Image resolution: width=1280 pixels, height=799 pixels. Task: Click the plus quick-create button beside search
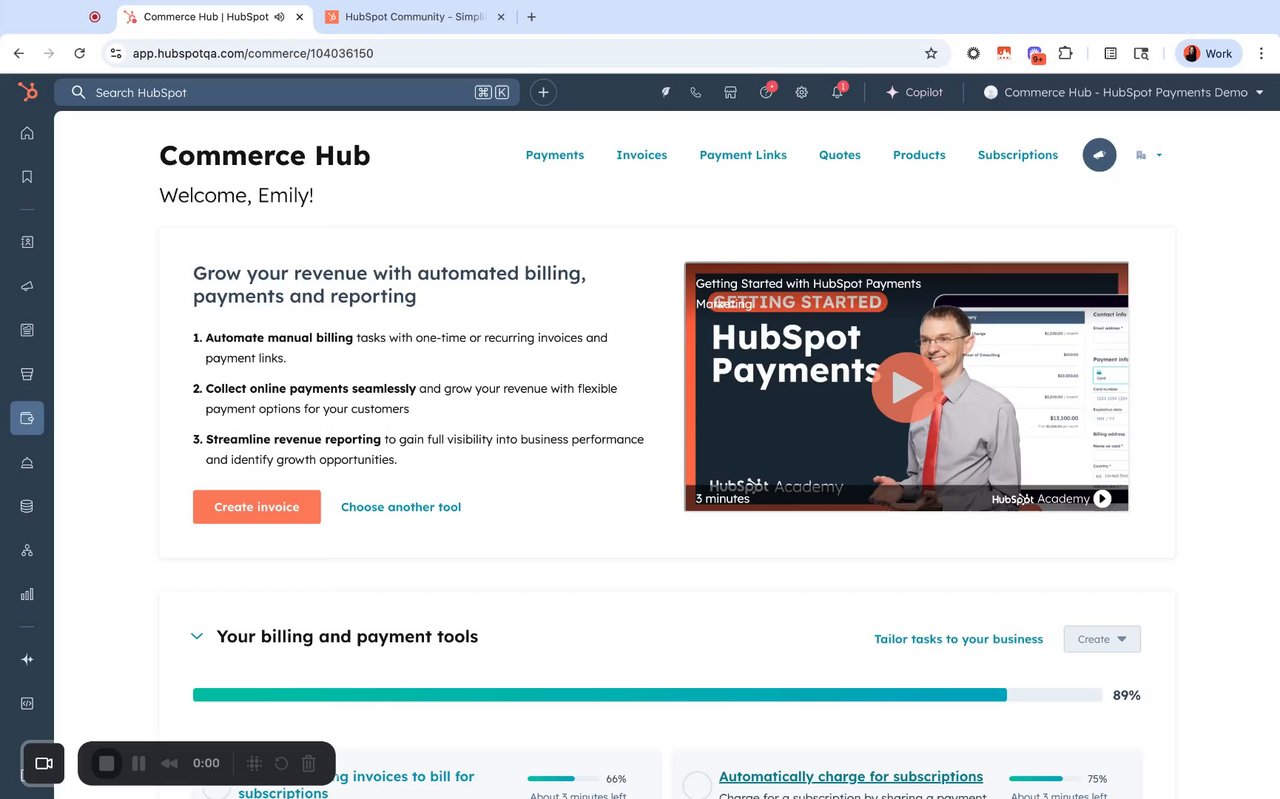click(543, 92)
